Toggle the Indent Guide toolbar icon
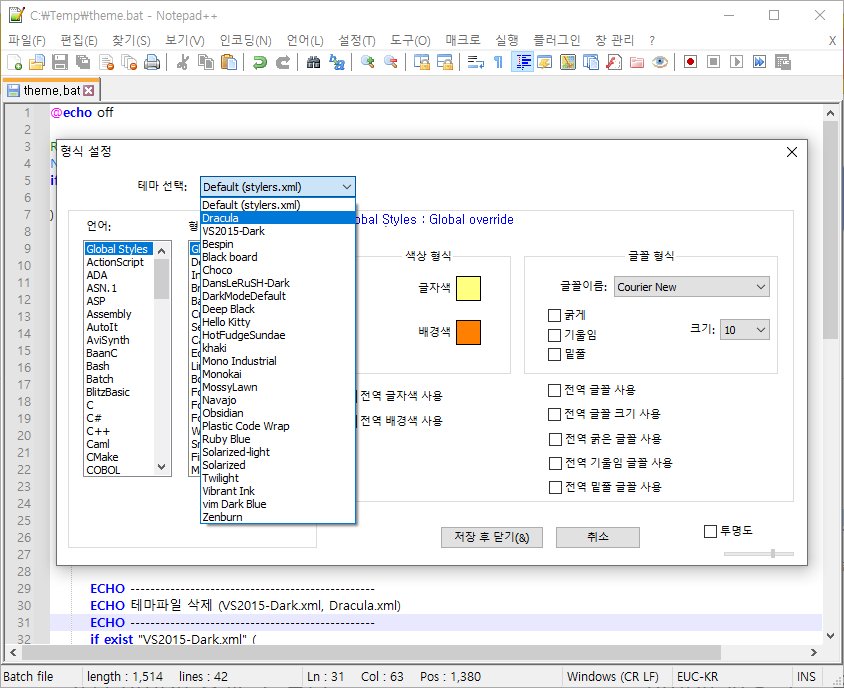844x688 pixels. (x=522, y=62)
